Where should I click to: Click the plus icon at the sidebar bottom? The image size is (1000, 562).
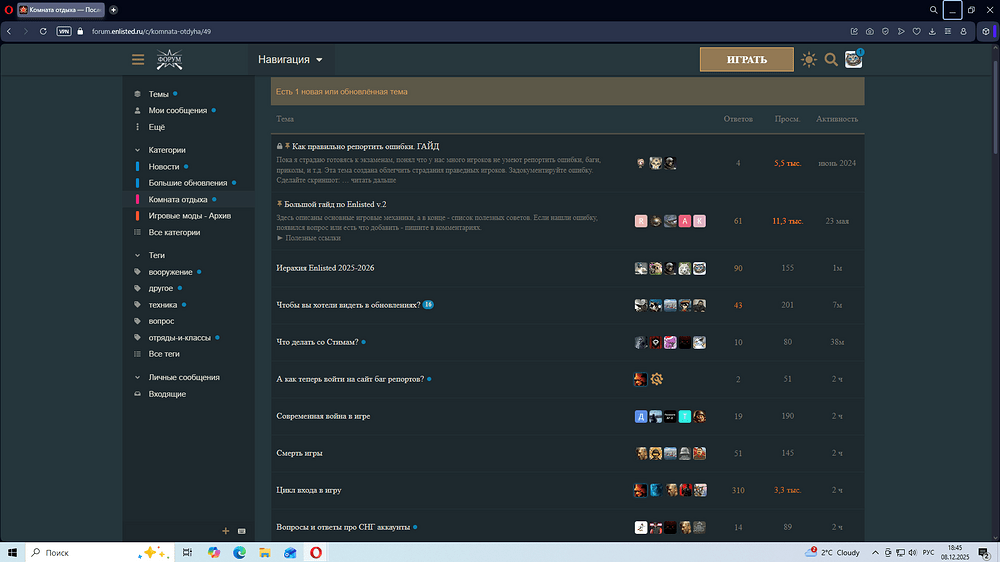point(226,530)
